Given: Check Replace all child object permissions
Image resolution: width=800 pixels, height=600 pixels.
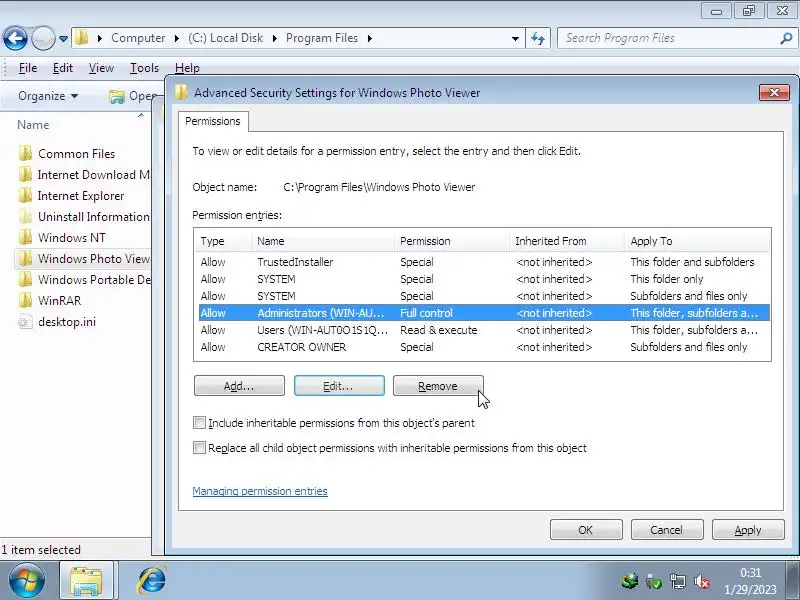Looking at the screenshot, I should coord(199,448).
